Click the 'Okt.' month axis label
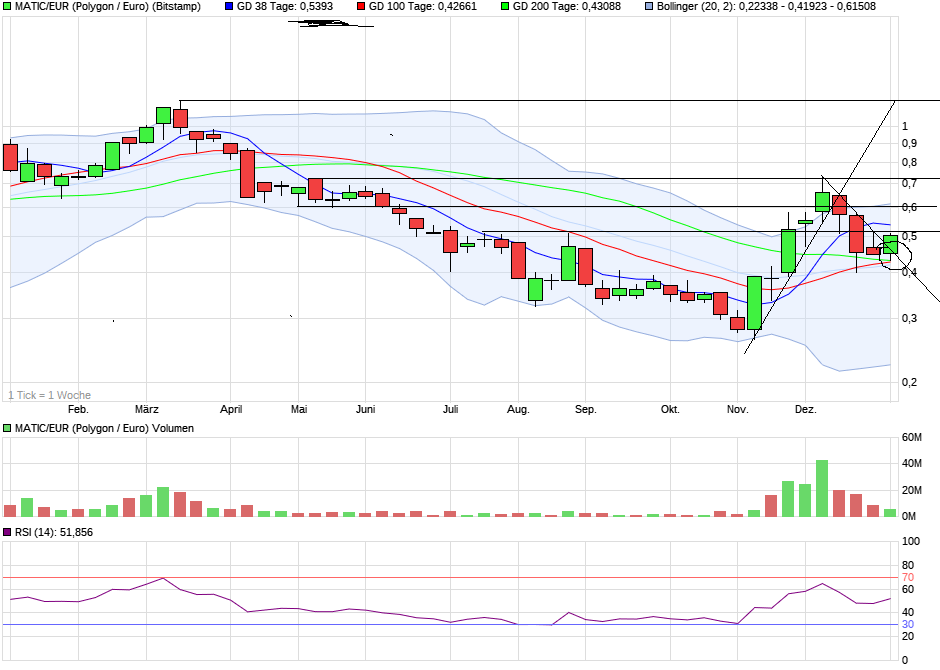 [x=670, y=409]
